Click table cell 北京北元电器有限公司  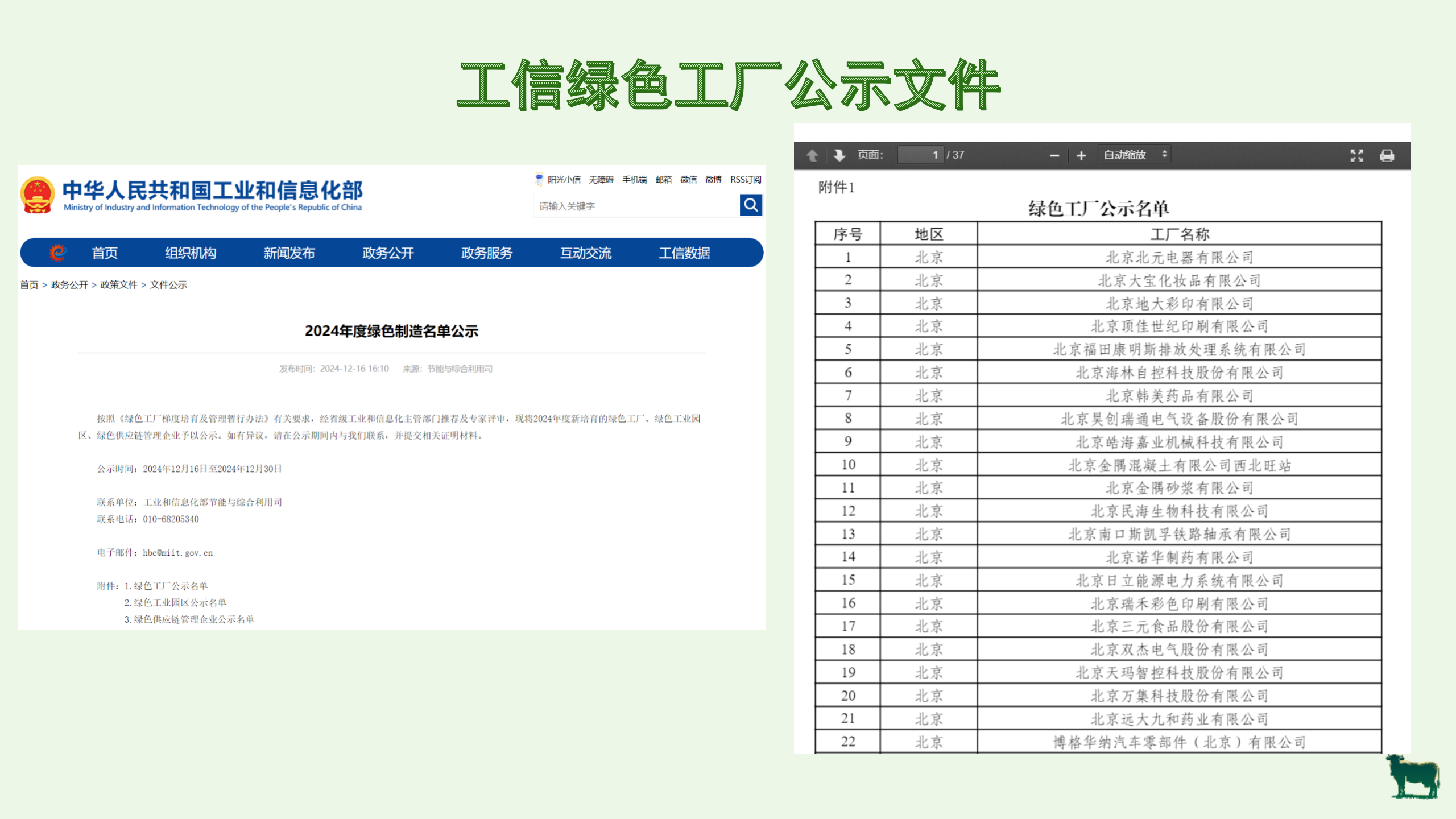[1180, 257]
